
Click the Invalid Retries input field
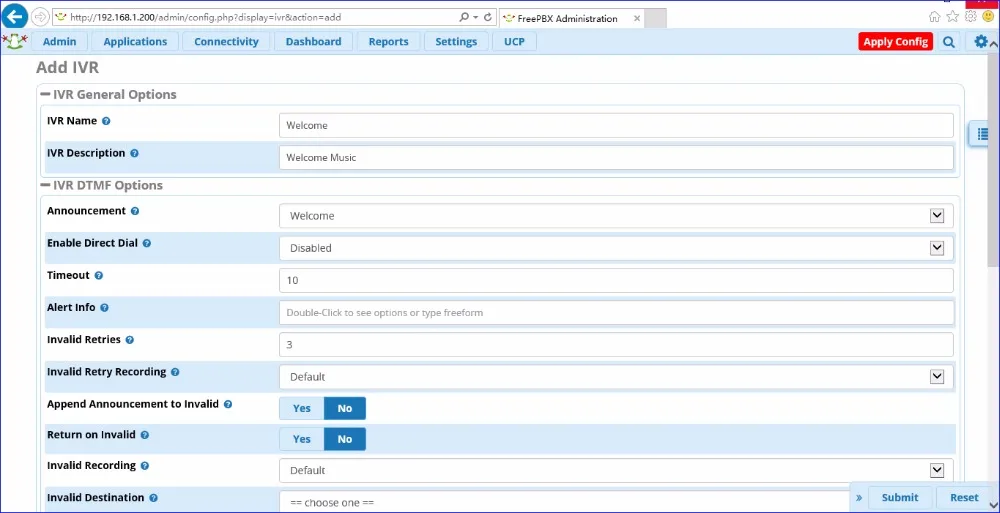pos(616,345)
